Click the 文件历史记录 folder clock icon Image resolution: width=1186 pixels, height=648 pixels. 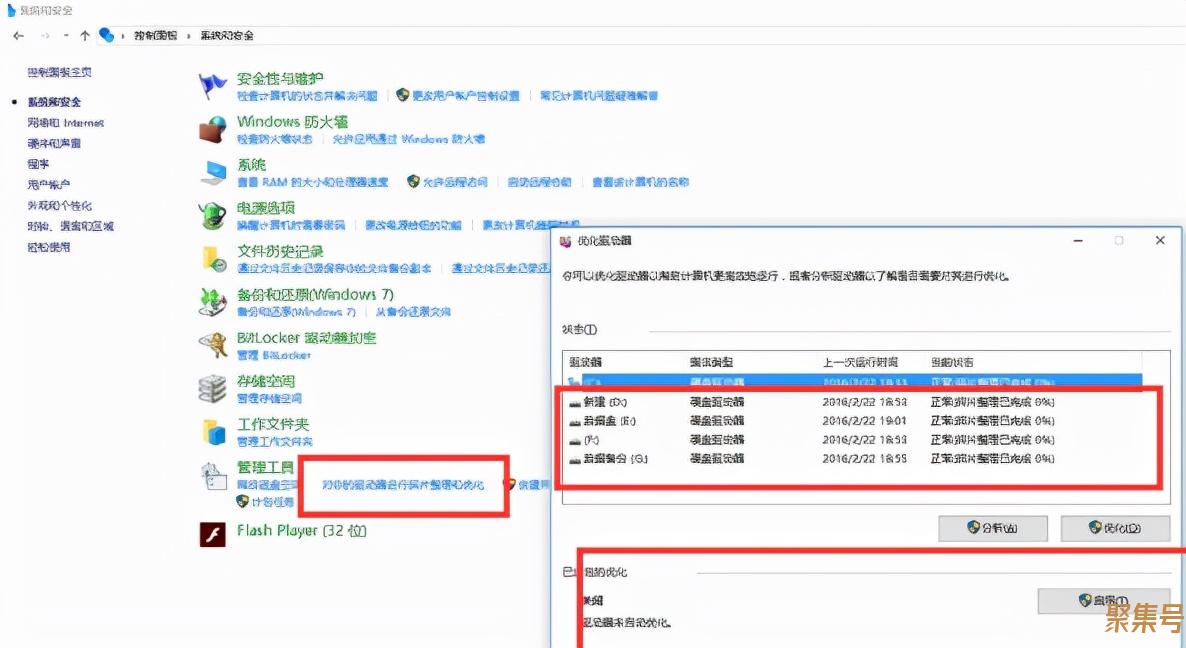click(213, 259)
